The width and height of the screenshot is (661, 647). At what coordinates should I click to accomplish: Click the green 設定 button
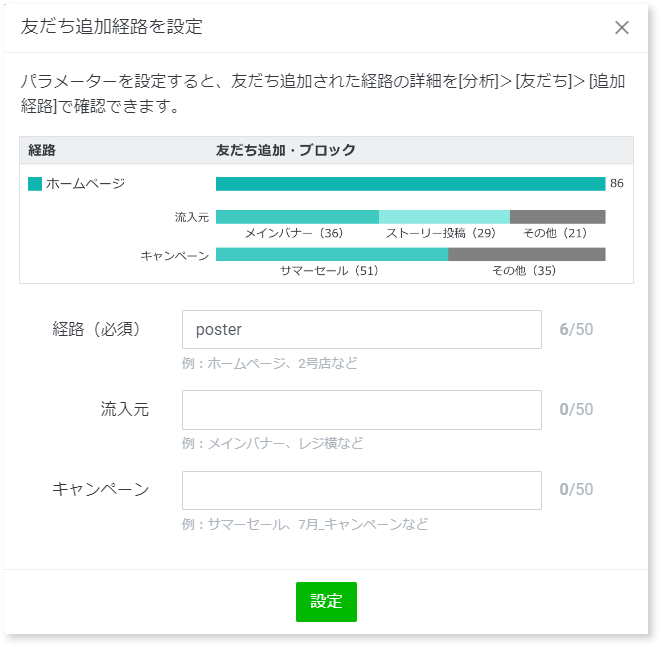click(326, 602)
